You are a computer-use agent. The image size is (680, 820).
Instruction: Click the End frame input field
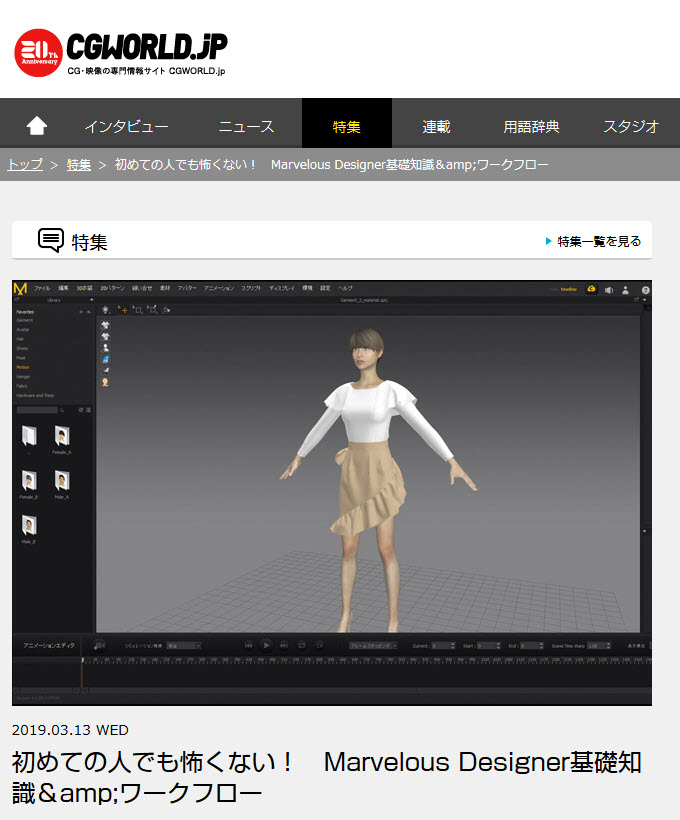pyautogui.click(x=532, y=646)
